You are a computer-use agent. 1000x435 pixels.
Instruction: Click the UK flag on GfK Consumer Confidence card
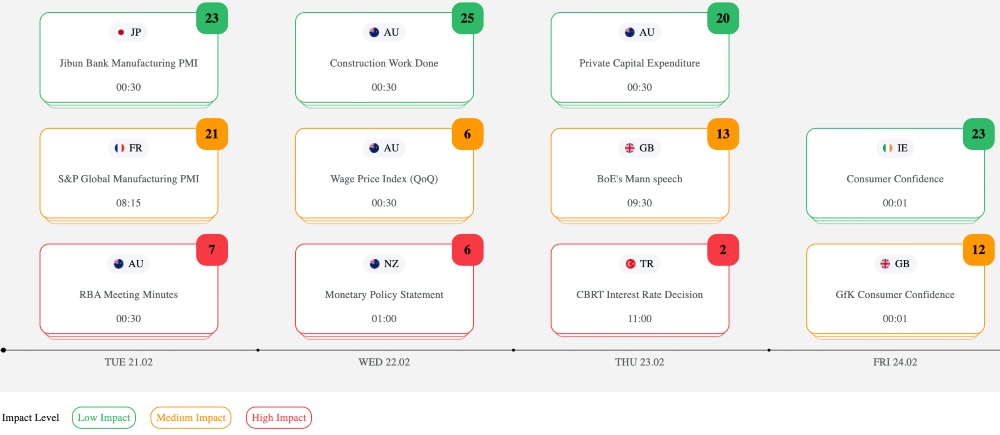click(x=885, y=264)
